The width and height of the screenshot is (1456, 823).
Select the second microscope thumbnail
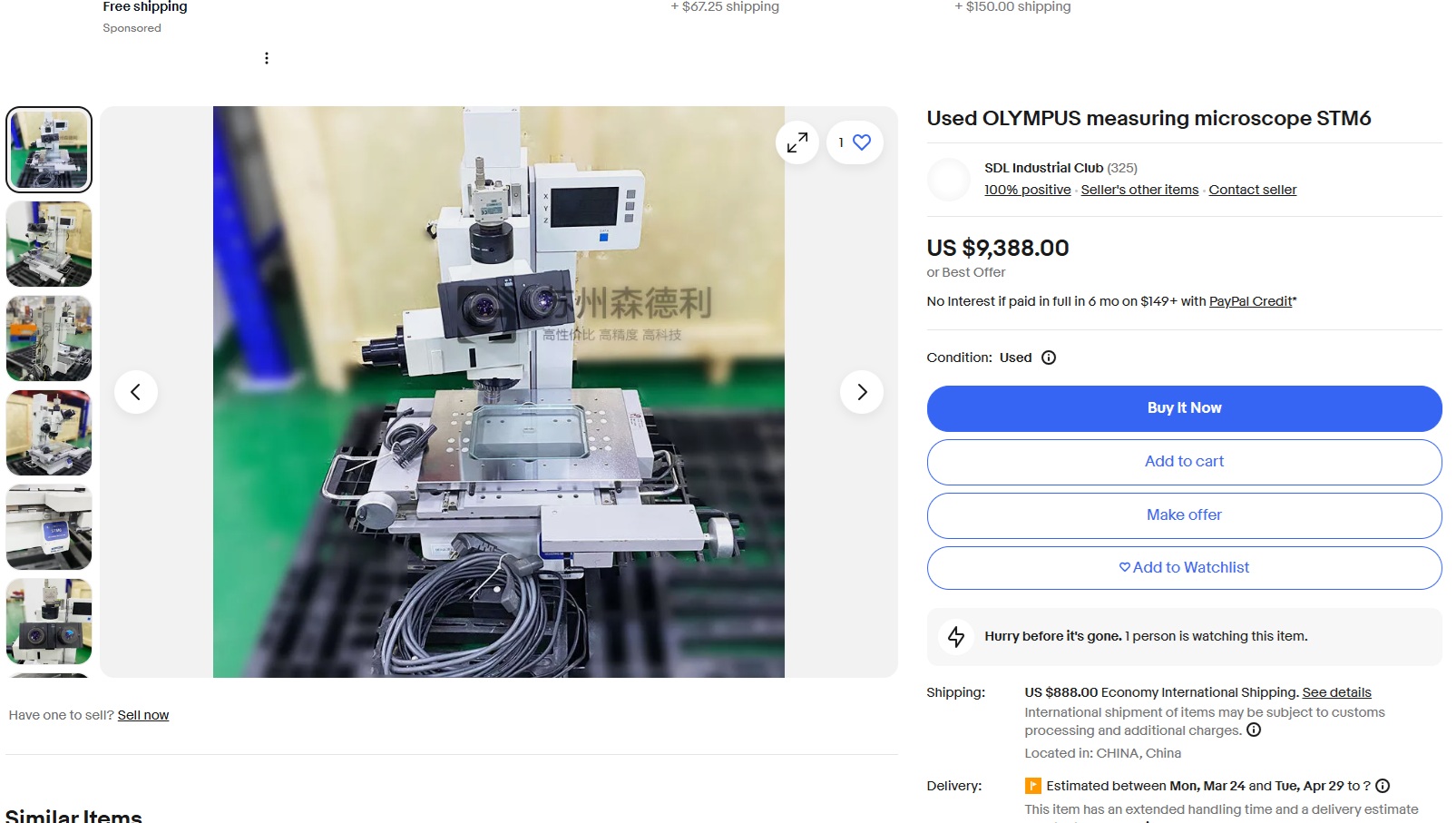(x=49, y=244)
